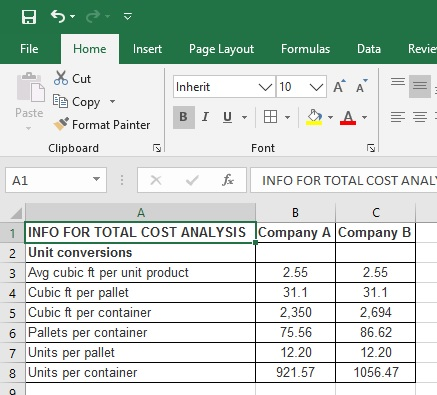The width and height of the screenshot is (437, 395).
Task: Click the Cut scissors icon
Action: pos(61,78)
